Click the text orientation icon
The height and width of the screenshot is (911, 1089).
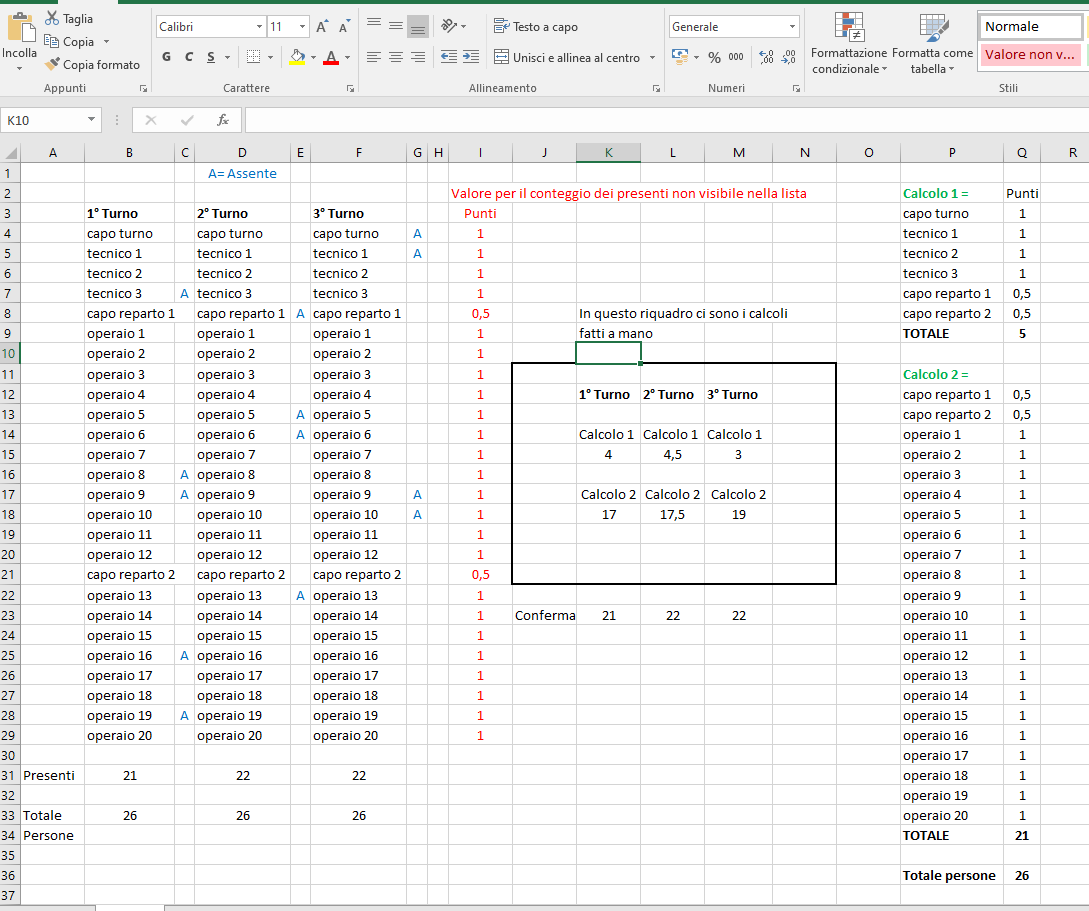(x=449, y=26)
